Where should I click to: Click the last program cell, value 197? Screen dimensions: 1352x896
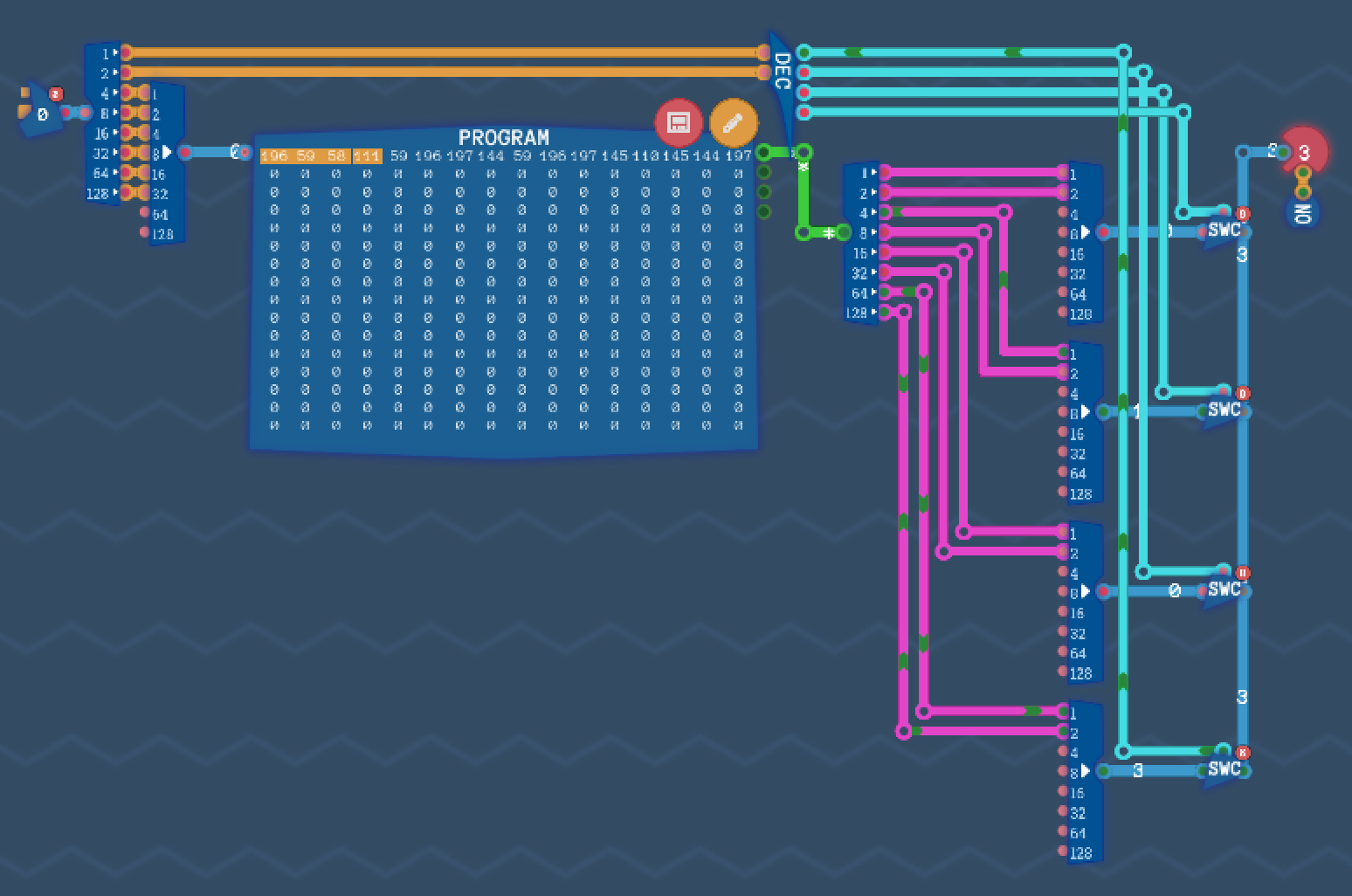[x=738, y=156]
